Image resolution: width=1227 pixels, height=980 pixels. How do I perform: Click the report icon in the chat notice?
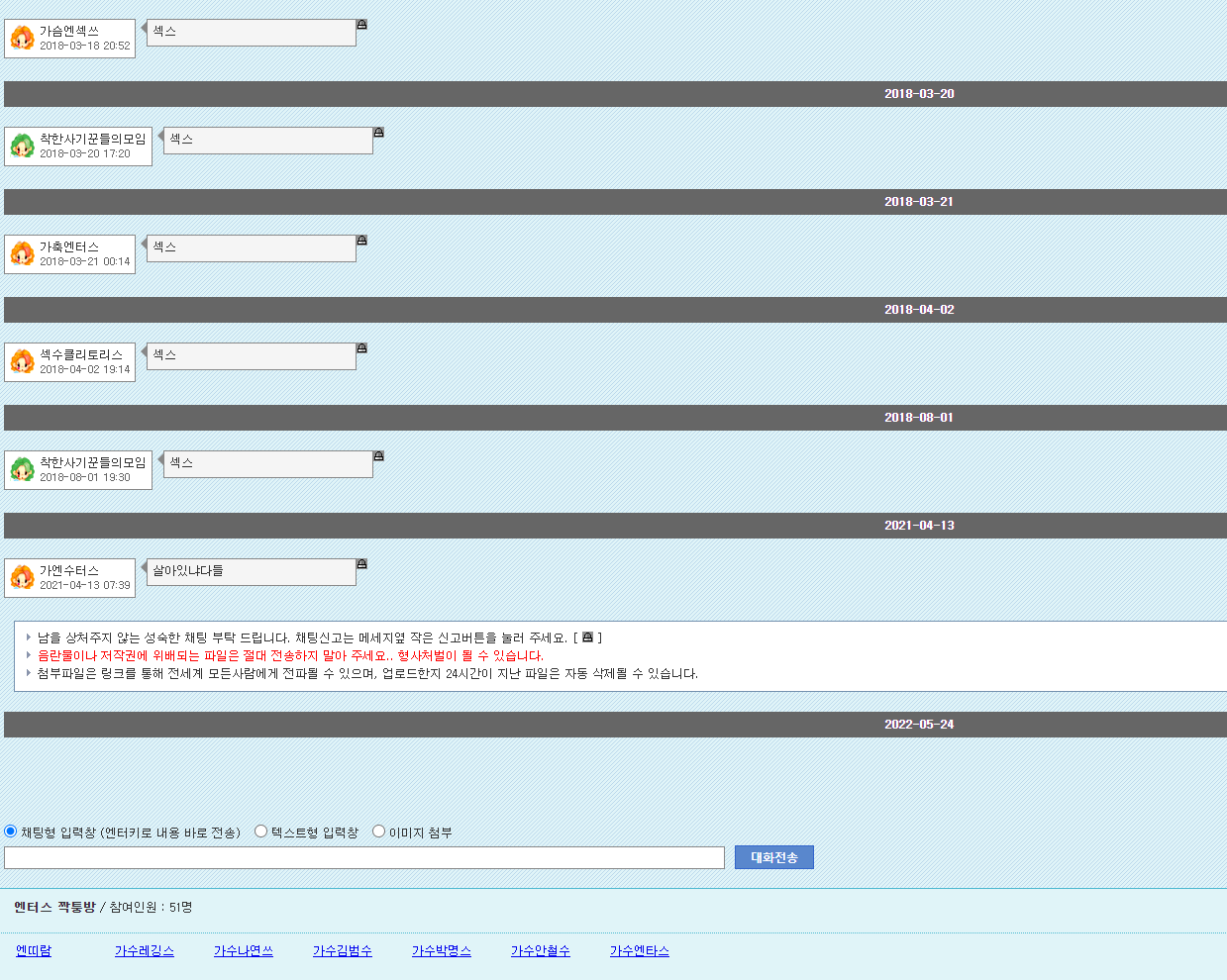pos(587,637)
